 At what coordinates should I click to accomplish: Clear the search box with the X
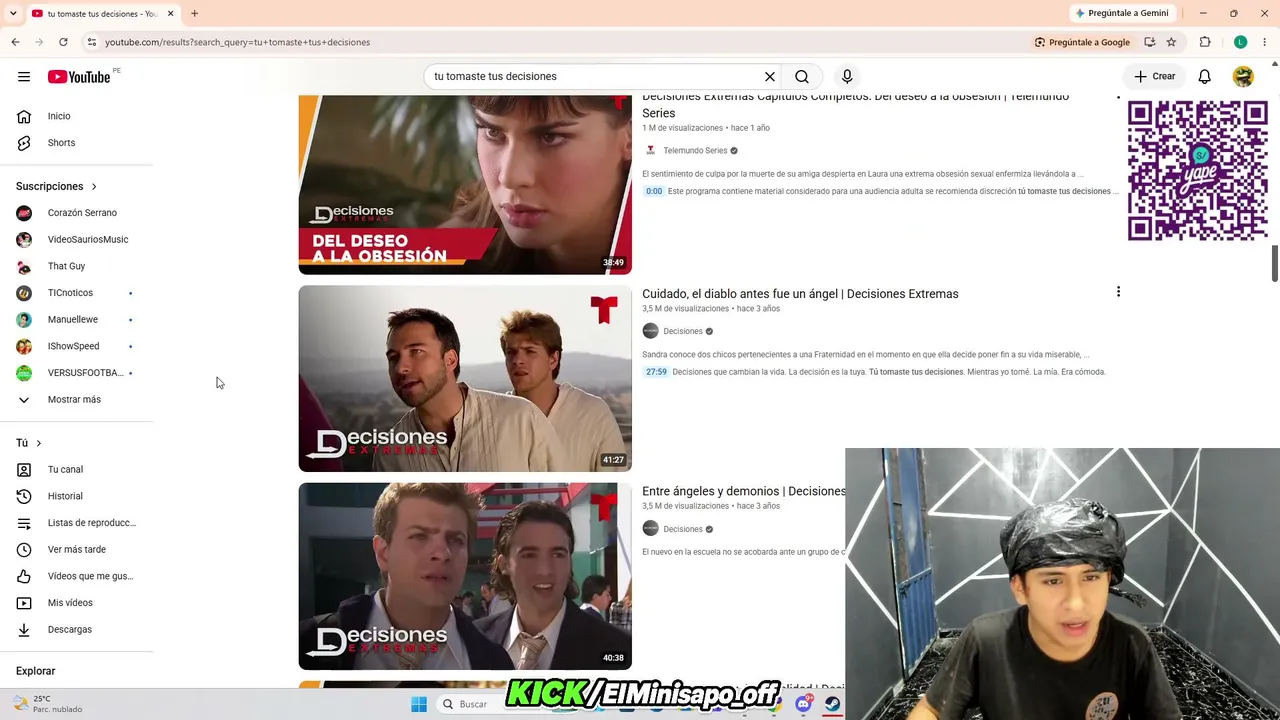[770, 76]
